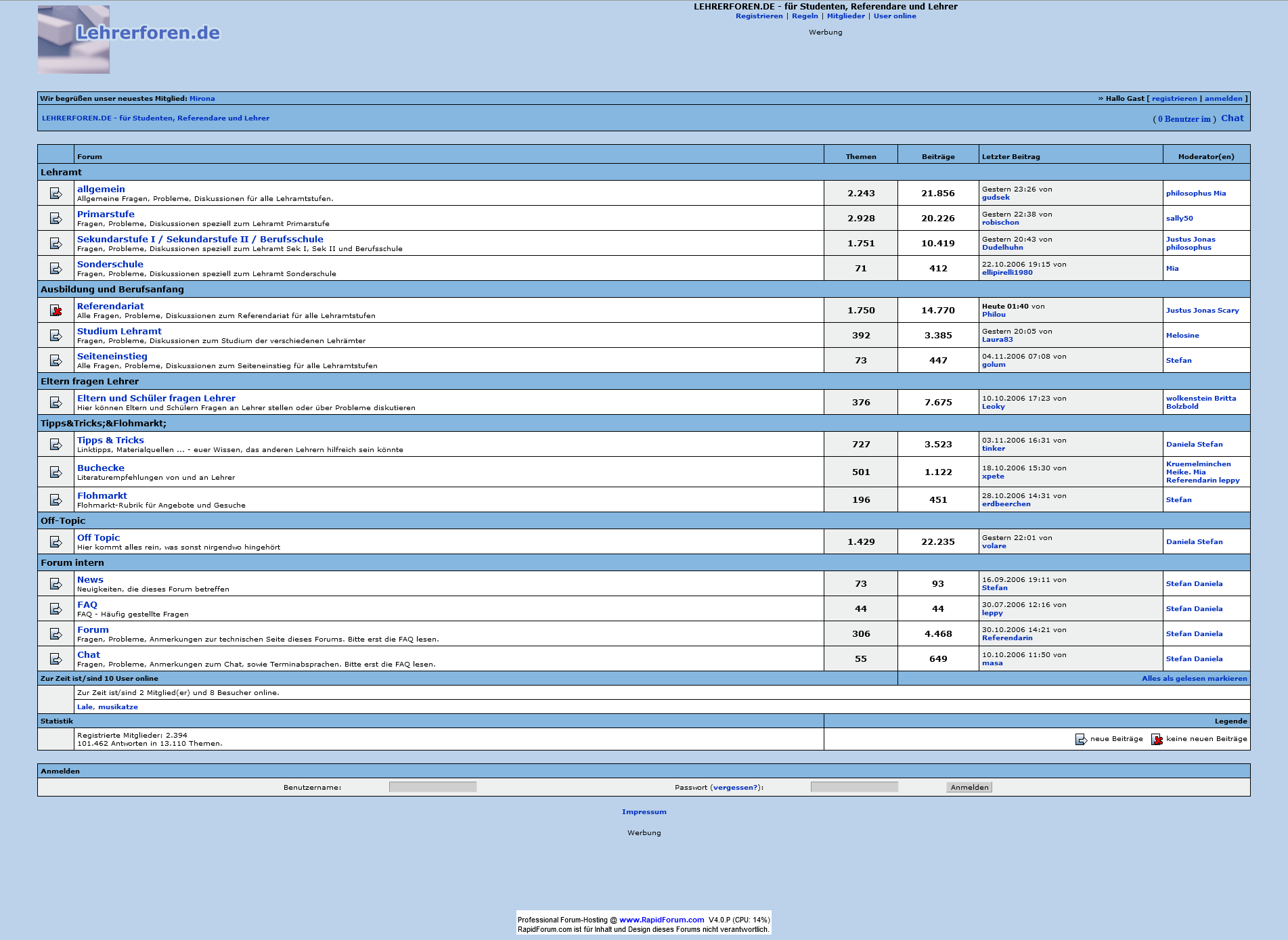The width and height of the screenshot is (1288, 940).
Task: Open the Mitglieder page from the top menu
Action: [x=845, y=16]
